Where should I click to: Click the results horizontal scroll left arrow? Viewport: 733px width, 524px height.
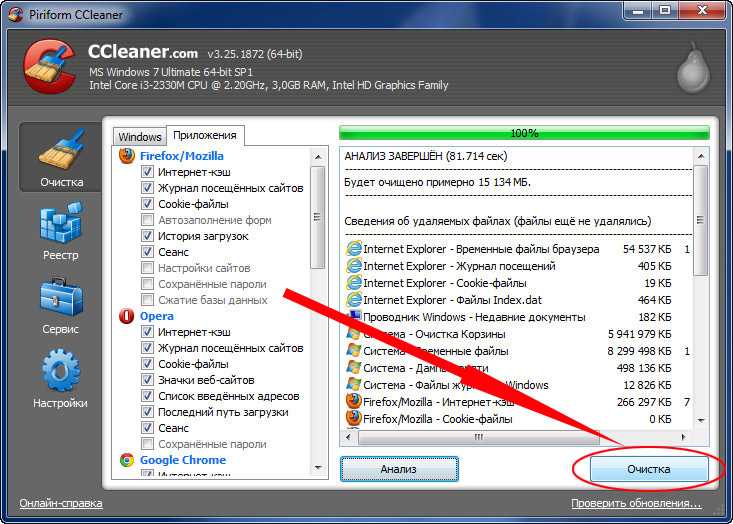click(x=348, y=437)
